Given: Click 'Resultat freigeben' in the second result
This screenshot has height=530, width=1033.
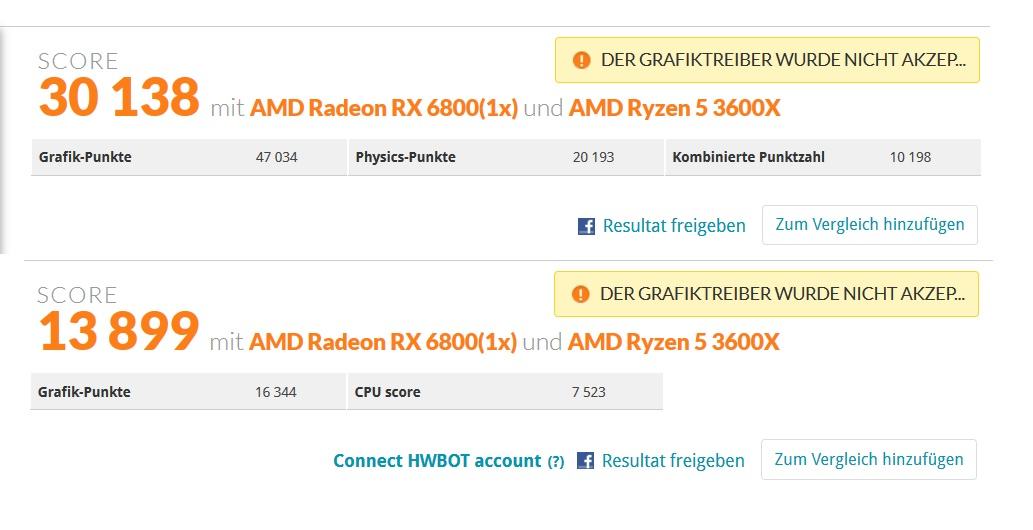Looking at the screenshot, I should (673, 461).
